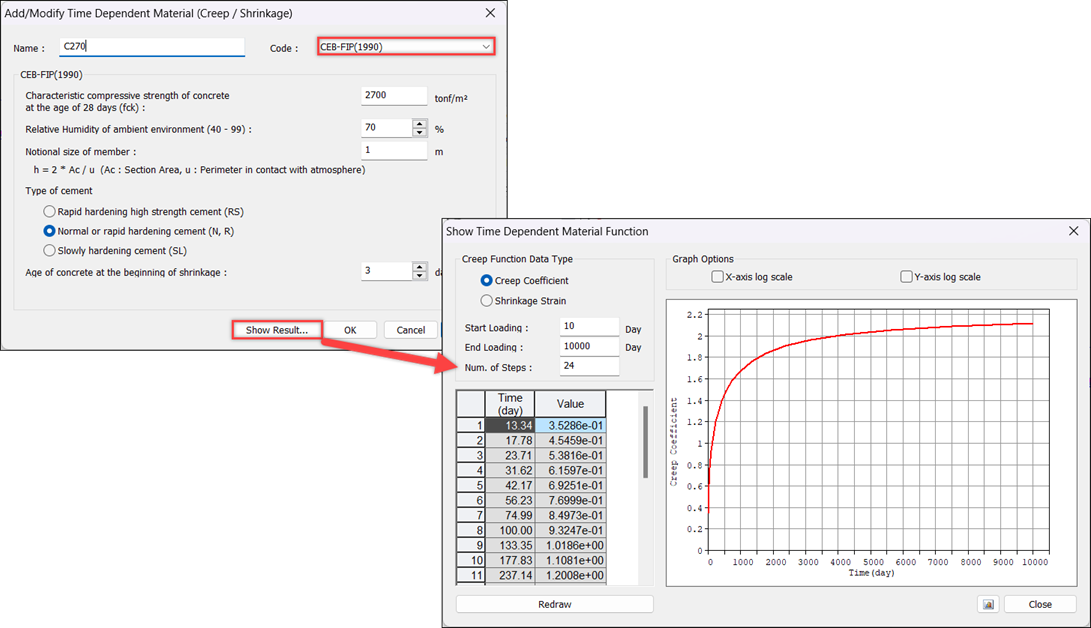
Task: Close the Add/Modify Time Dependent Material dialog
Action: pyautogui.click(x=491, y=13)
